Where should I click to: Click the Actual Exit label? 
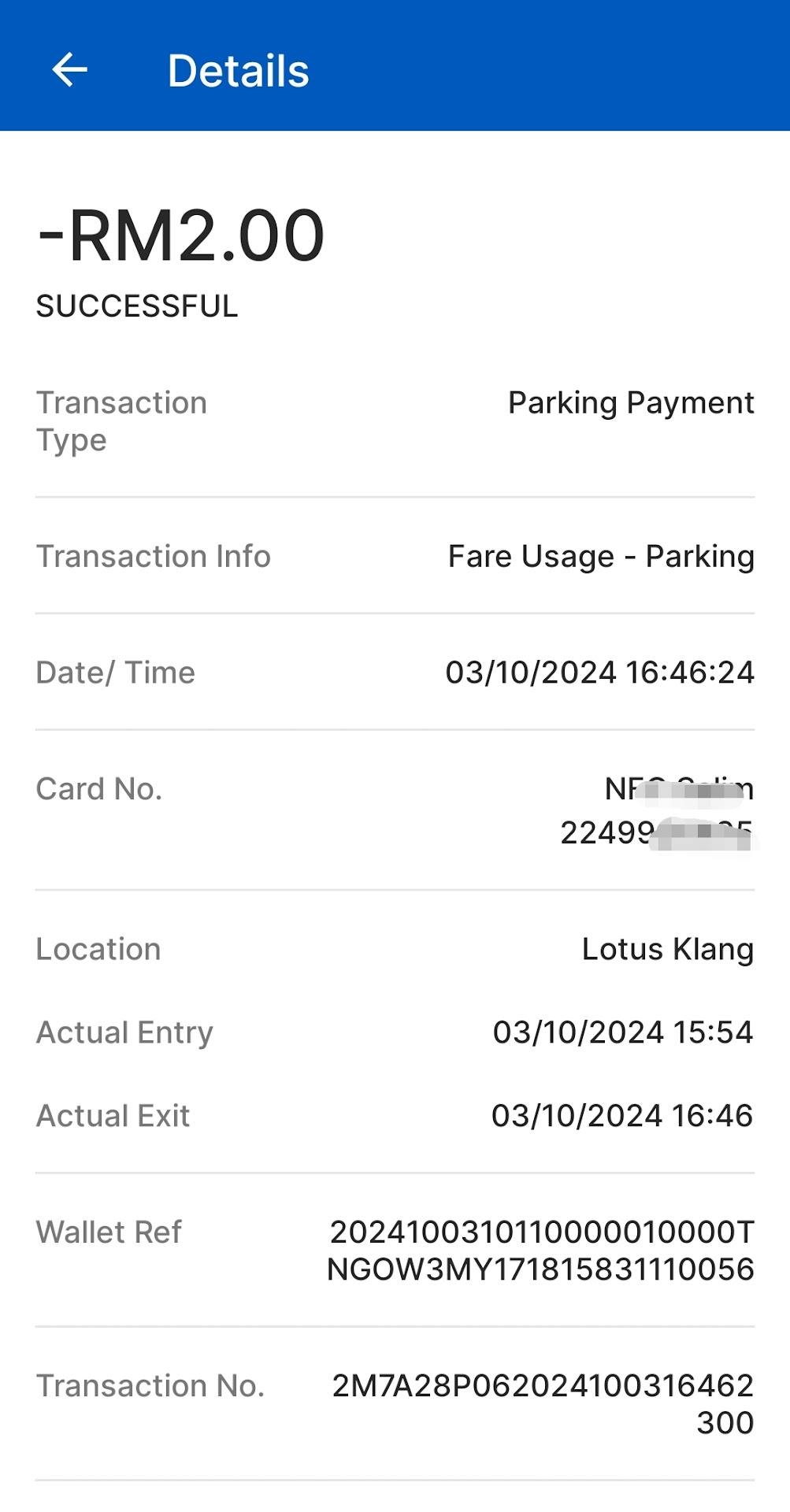(113, 1116)
